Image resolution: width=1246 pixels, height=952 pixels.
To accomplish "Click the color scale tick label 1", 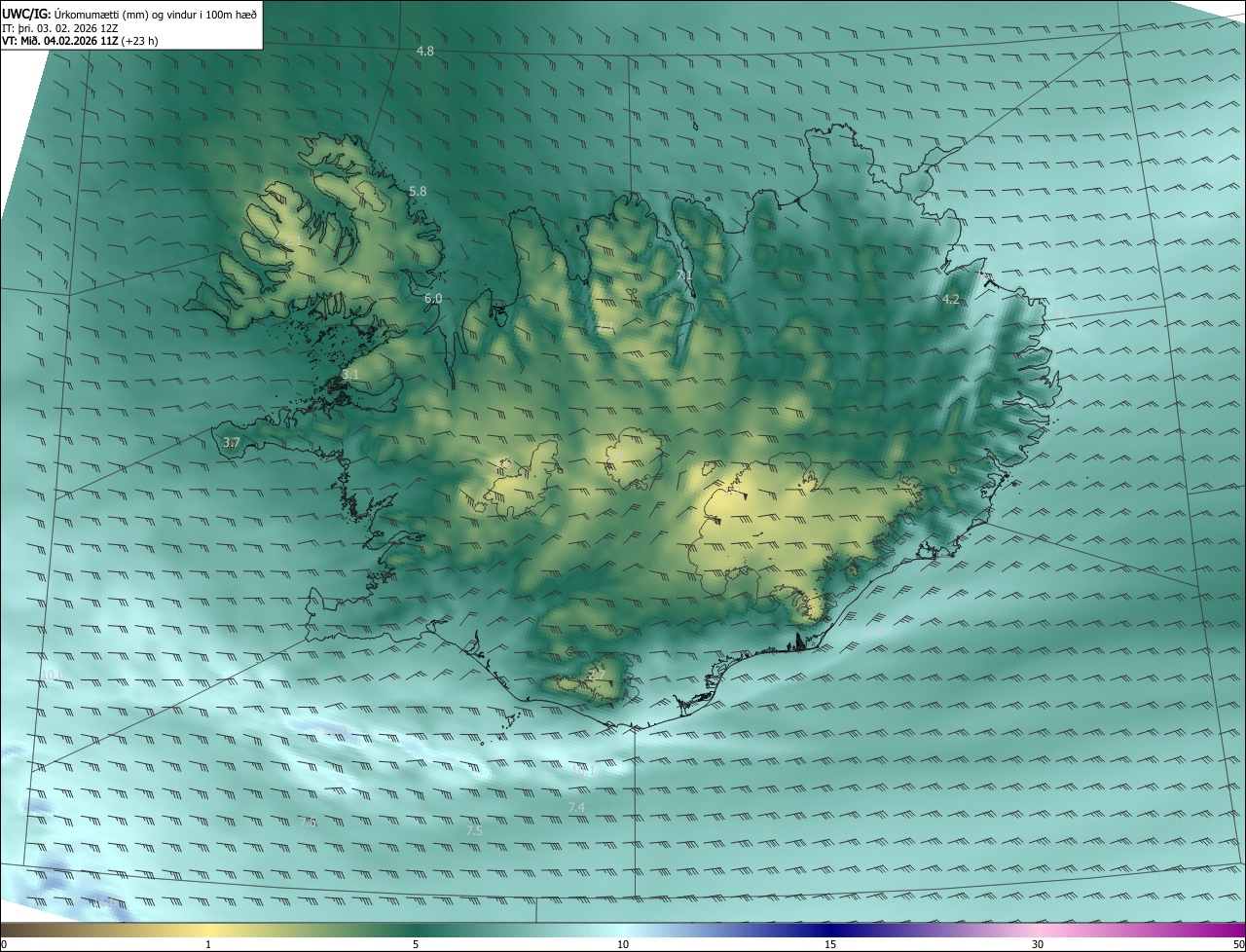I will click(208, 944).
